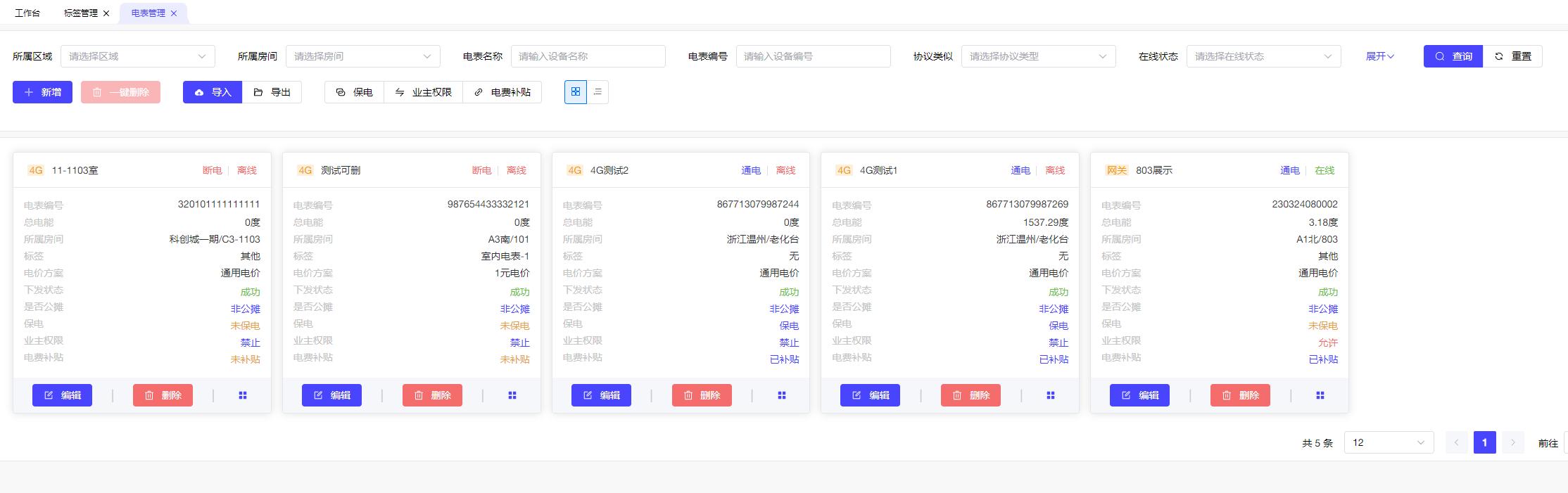Click the 1537.29度 energy value
1568x493 pixels.
tap(1046, 222)
